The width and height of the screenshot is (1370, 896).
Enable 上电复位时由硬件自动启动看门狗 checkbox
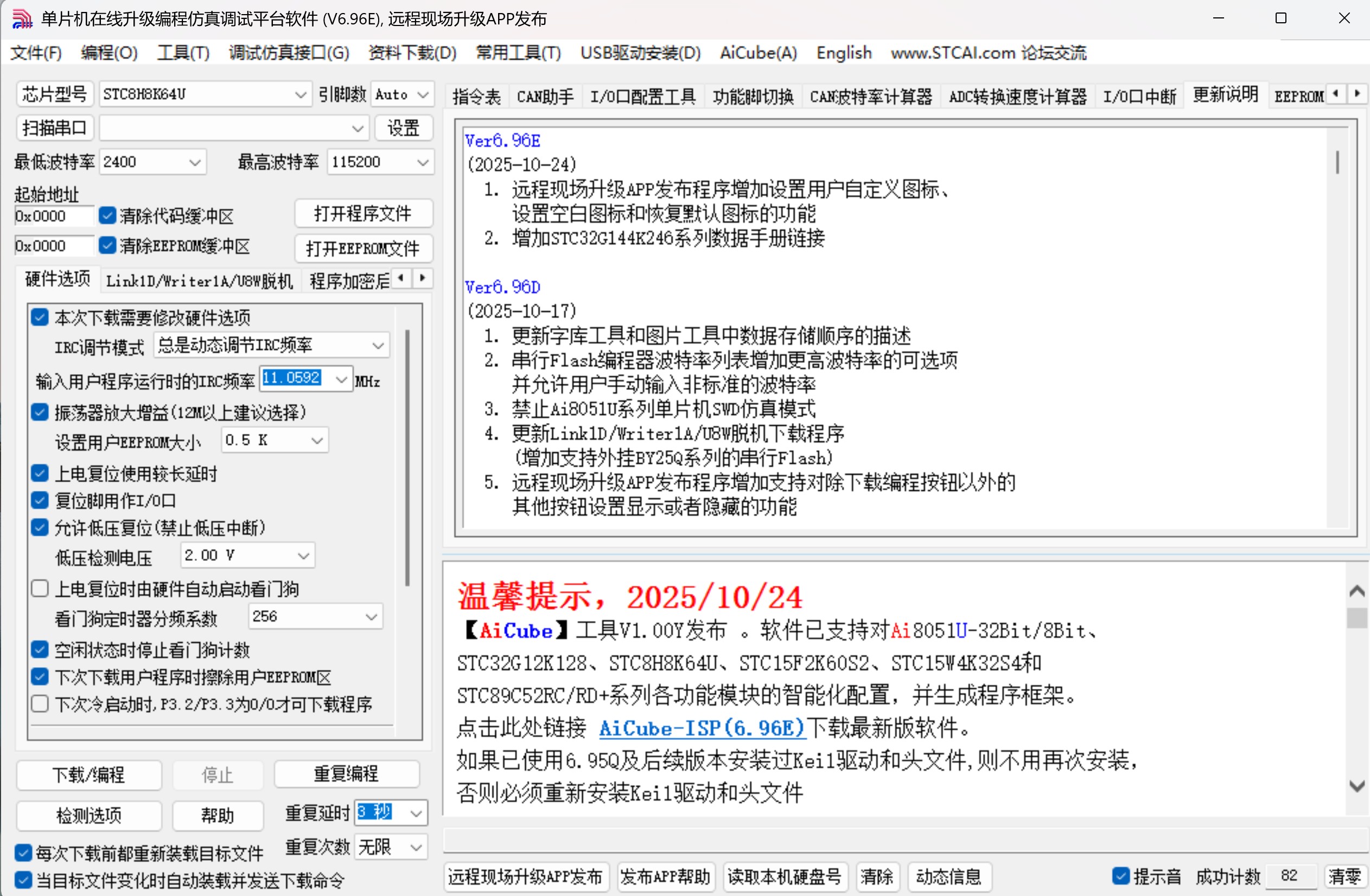40,588
